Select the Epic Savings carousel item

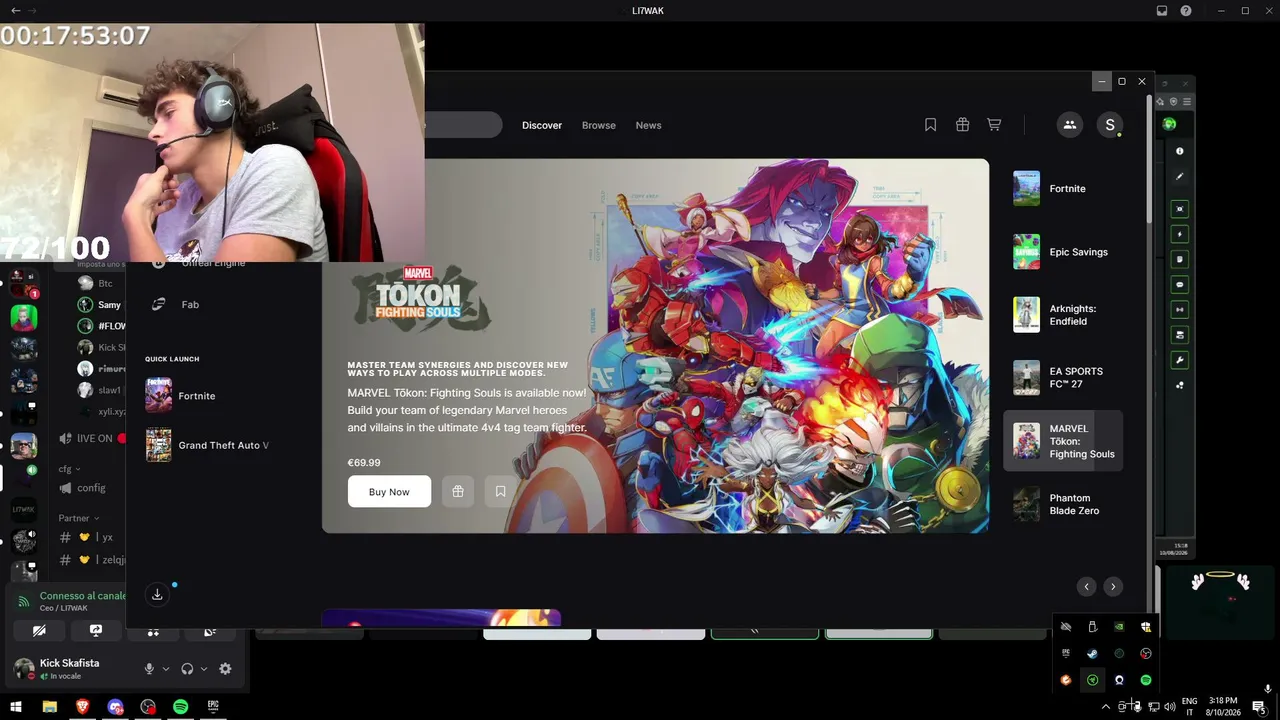pos(1063,252)
